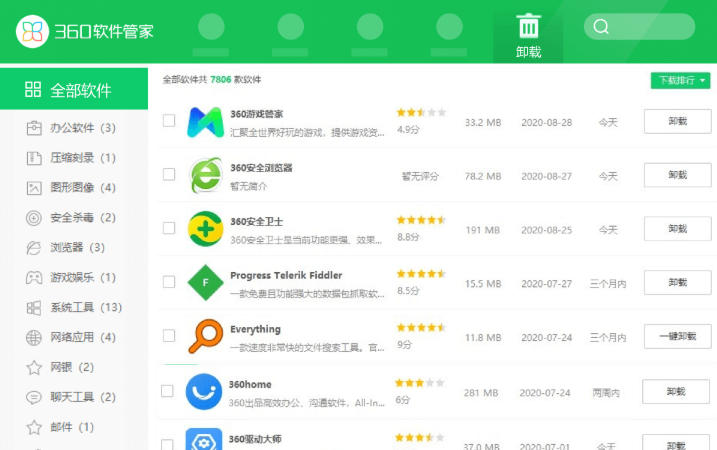Click the 360安全卫士 app icon

click(205, 229)
